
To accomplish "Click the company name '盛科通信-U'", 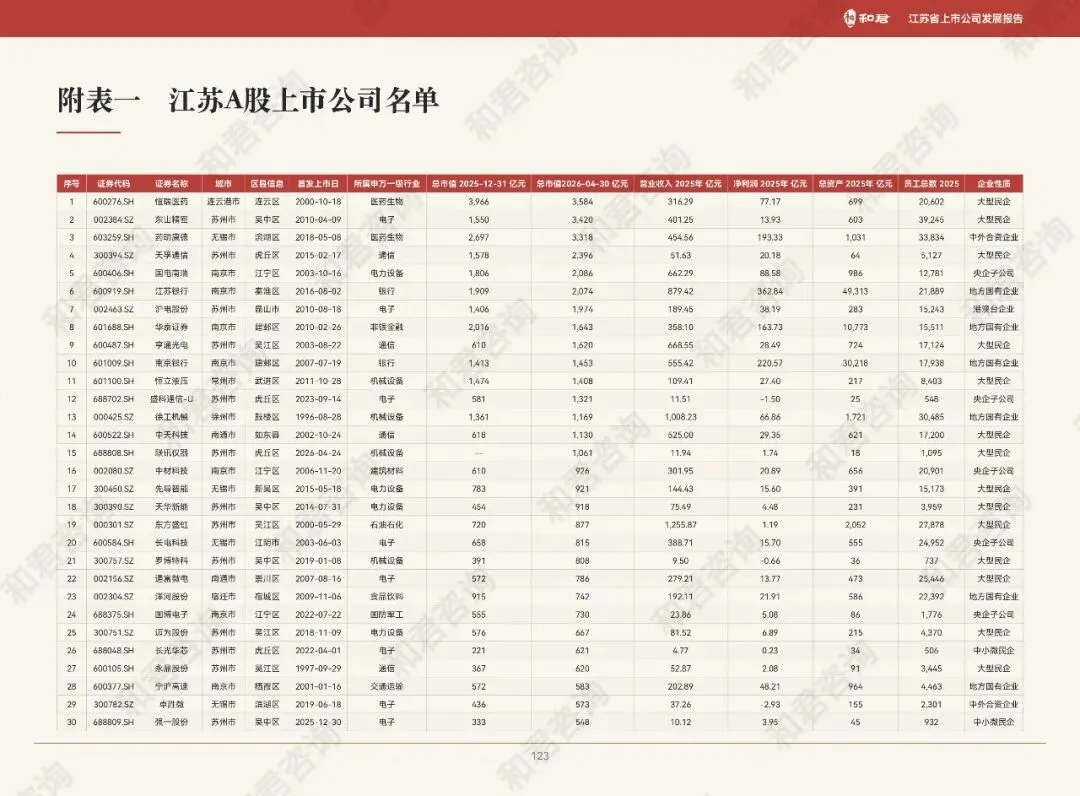I will tap(172, 399).
